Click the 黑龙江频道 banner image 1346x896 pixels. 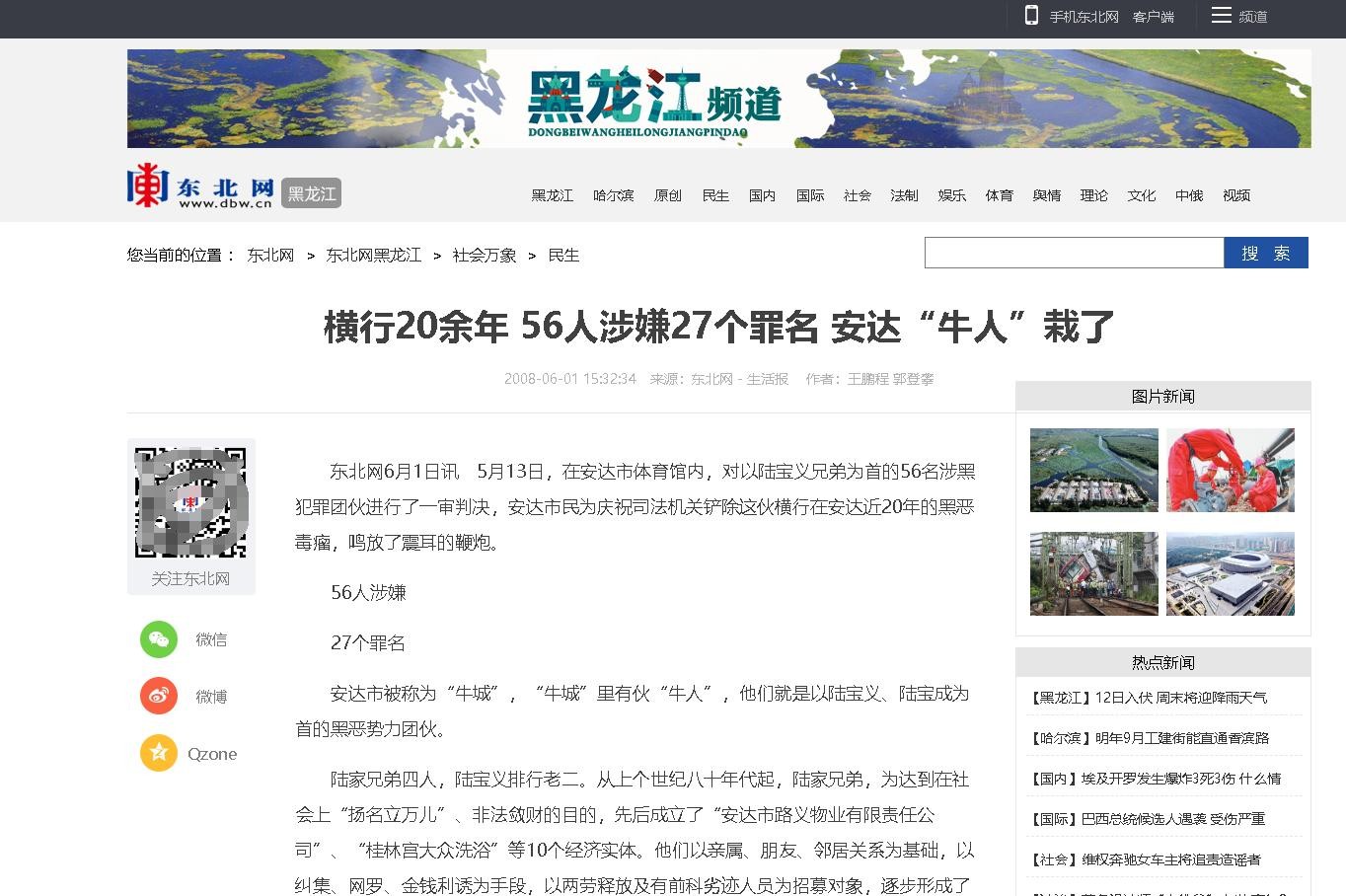click(718, 99)
